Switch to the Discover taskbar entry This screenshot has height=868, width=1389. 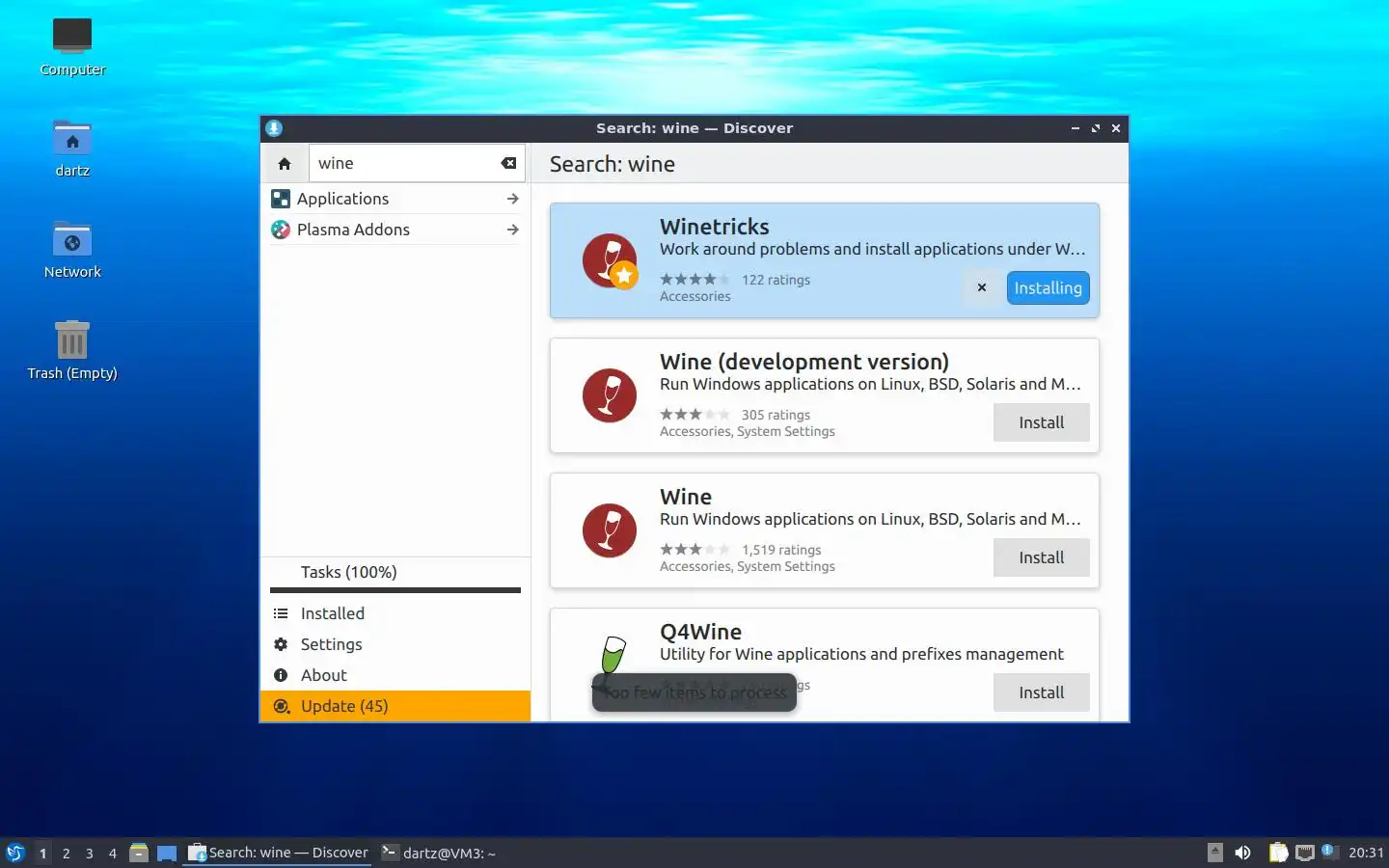coord(278,853)
